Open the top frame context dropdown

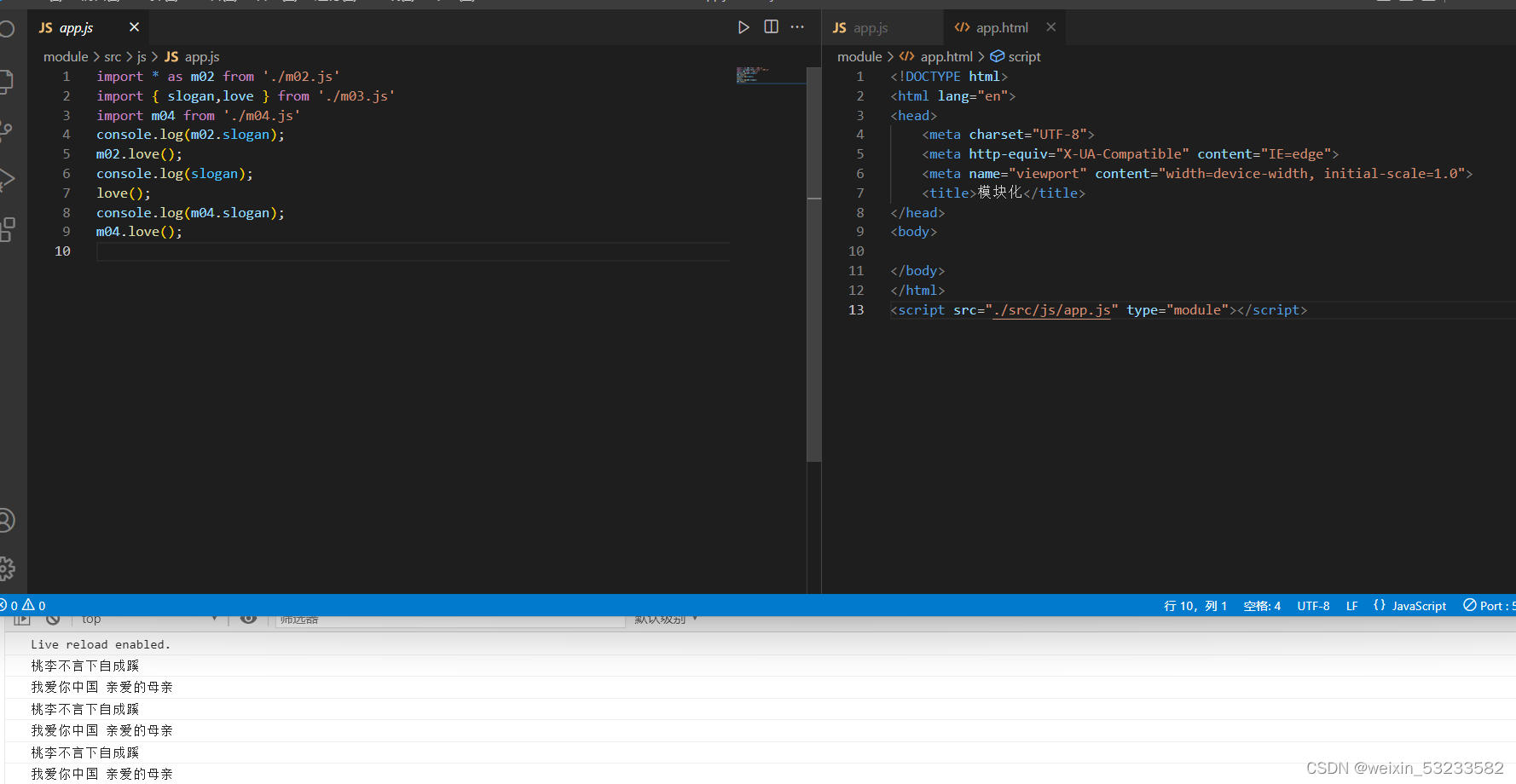(149, 619)
